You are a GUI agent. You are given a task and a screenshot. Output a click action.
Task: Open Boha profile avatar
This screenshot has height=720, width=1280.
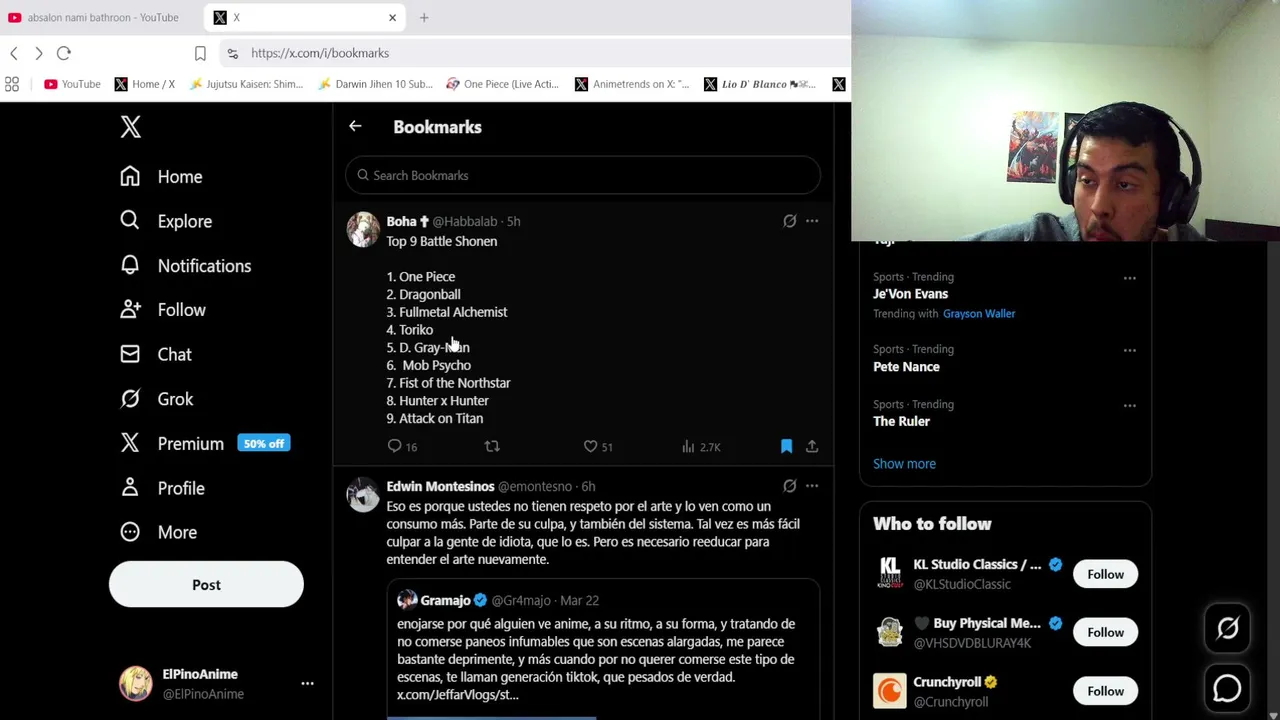click(363, 229)
